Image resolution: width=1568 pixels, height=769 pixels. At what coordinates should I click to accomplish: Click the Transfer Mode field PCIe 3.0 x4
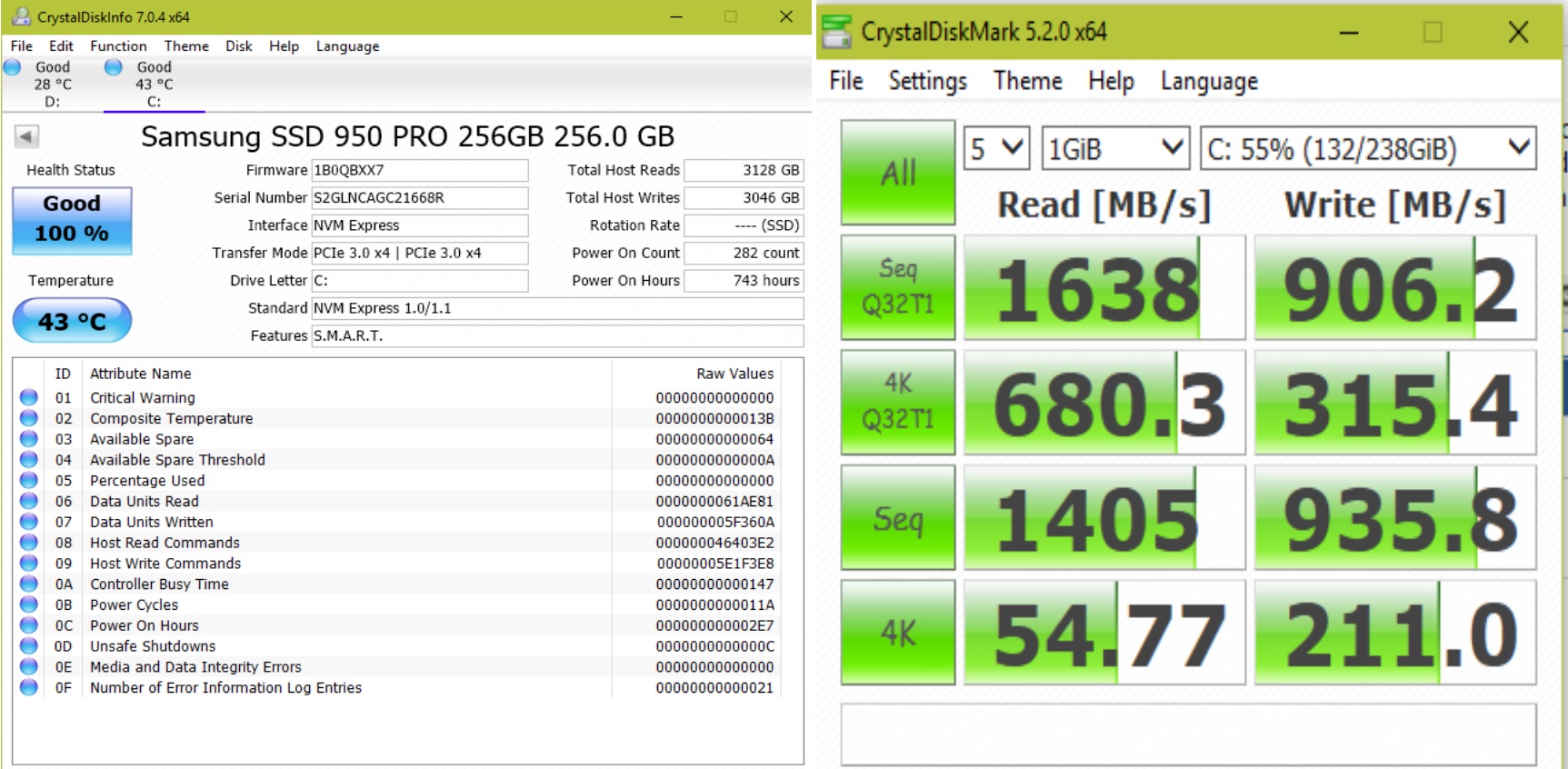(419, 253)
